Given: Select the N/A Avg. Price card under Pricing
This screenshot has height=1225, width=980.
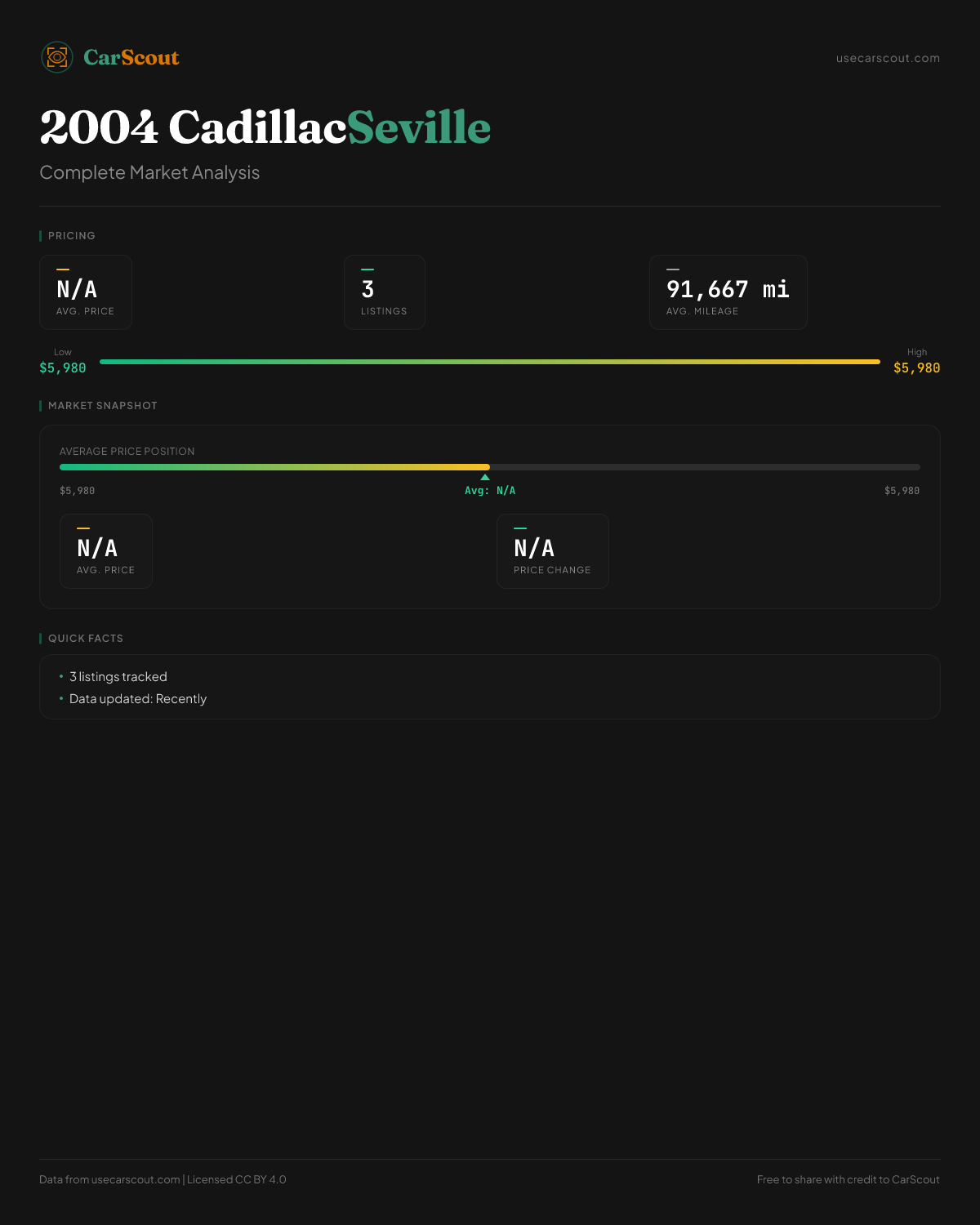Looking at the screenshot, I should [86, 292].
